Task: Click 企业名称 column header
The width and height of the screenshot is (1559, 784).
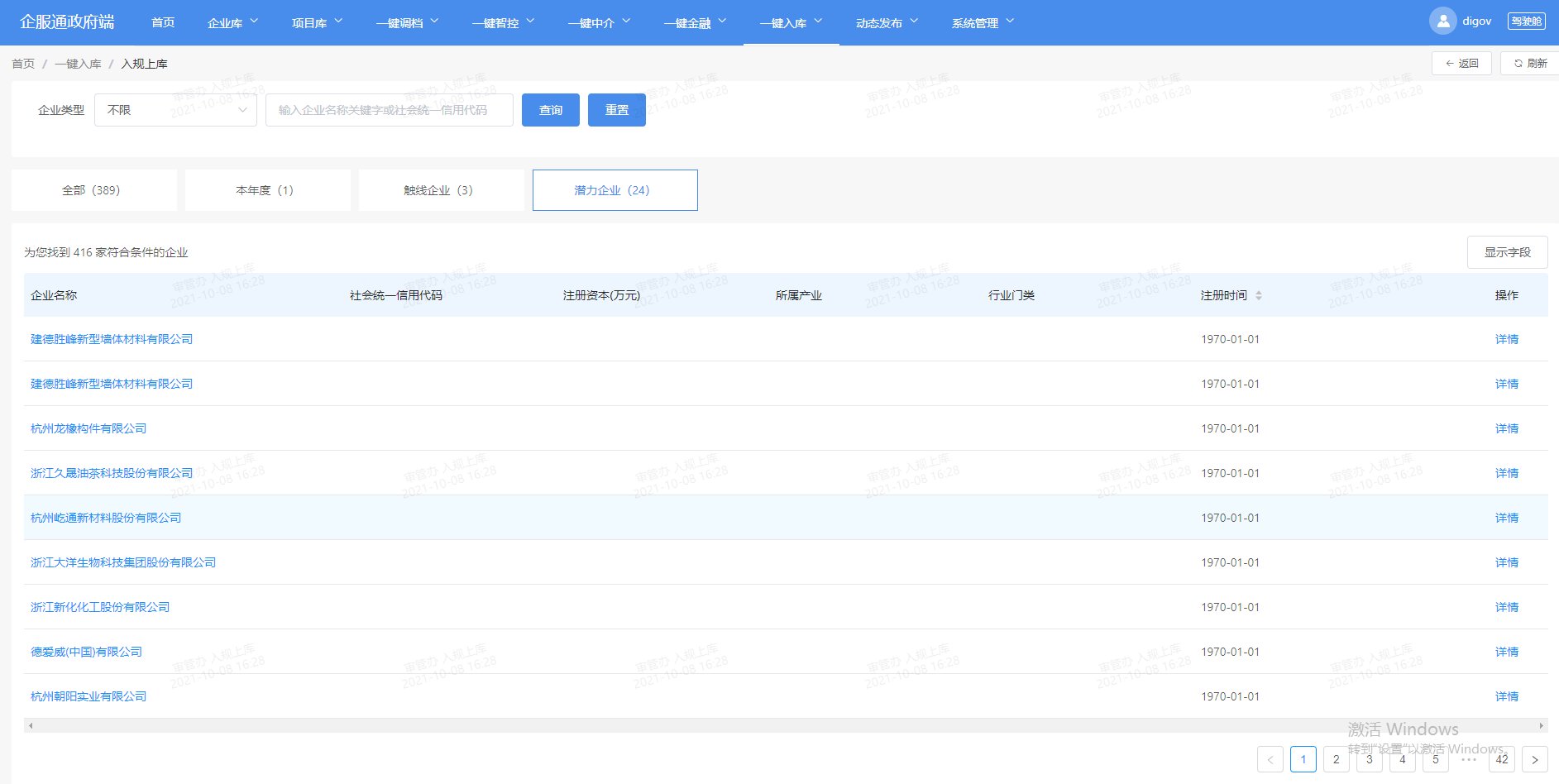Action: 54,295
